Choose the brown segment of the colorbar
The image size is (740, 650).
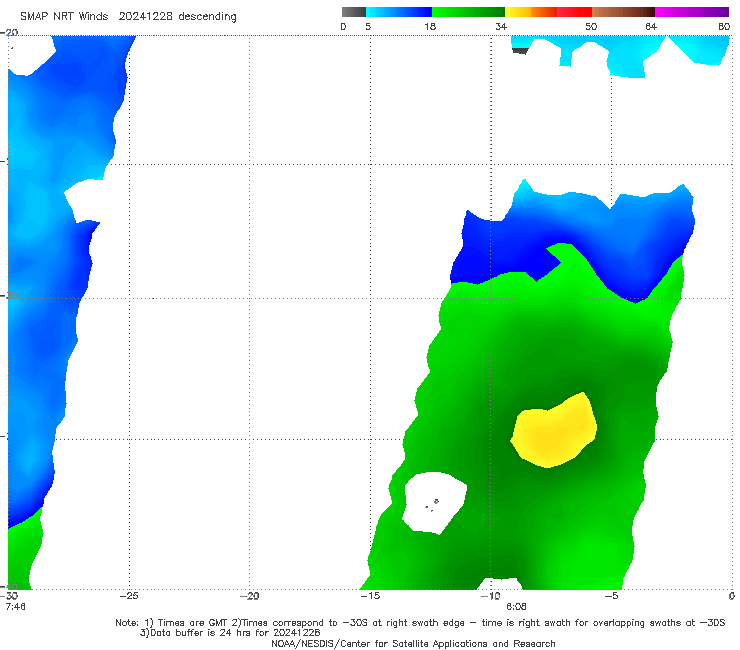pos(623,12)
